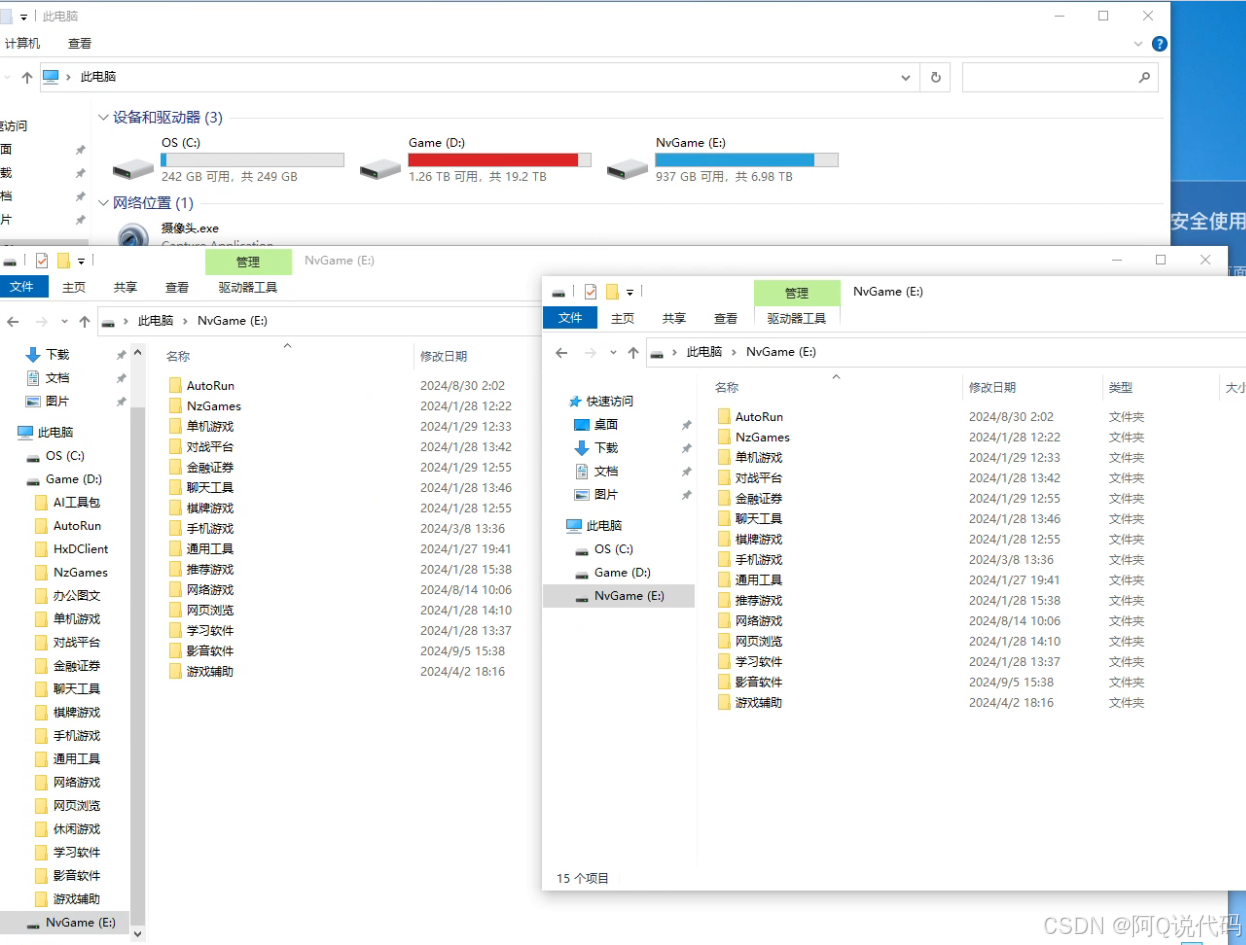Viewport: 1246px width, 945px height.
Task: Click the 此电脑 breadcrumb chevron in front window
Action: [735, 352]
